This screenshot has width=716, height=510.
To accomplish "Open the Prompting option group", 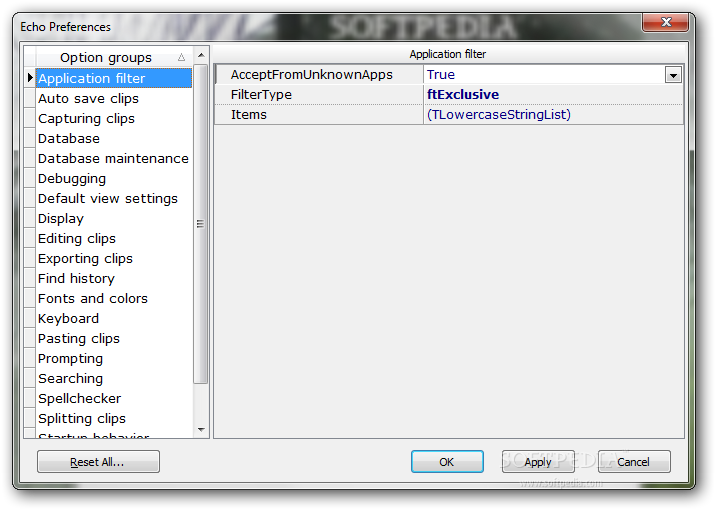I will [x=114, y=359].
